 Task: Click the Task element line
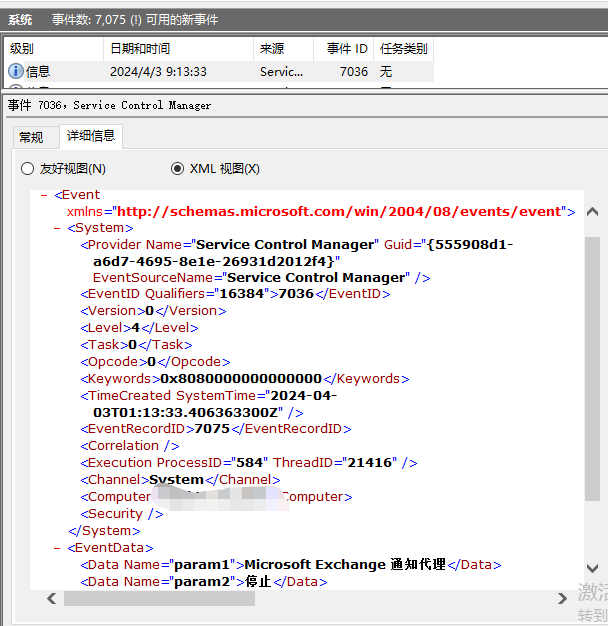136,345
